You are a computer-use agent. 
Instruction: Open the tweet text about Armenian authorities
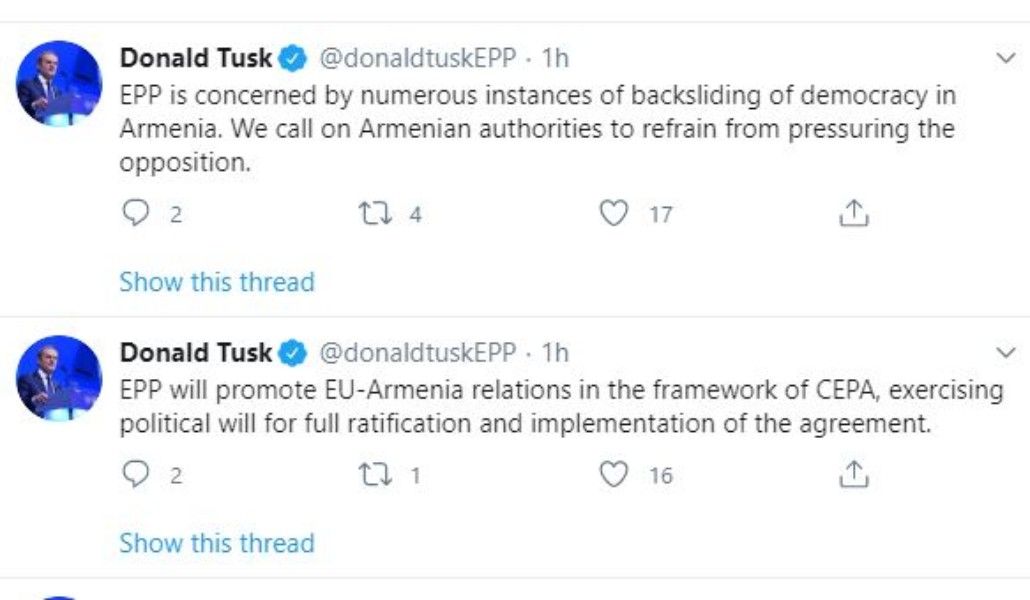pyautogui.click(x=537, y=128)
